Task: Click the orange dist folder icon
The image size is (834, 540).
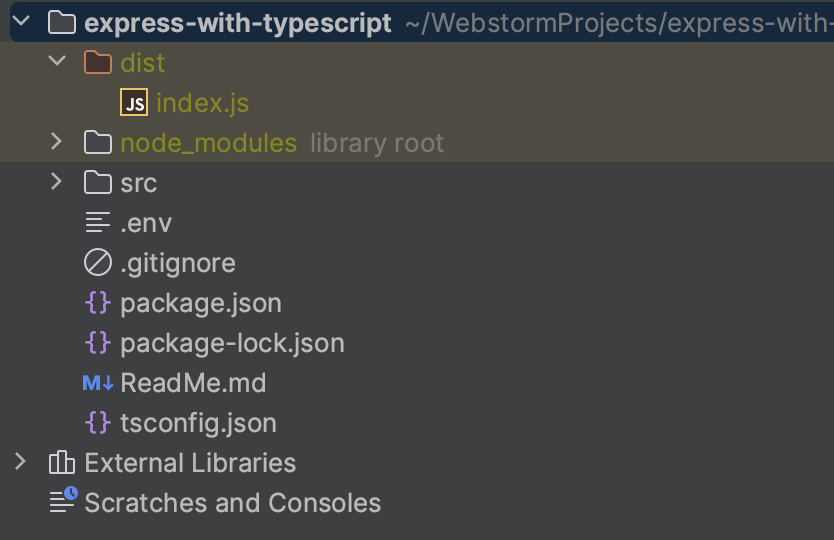Action: (x=97, y=63)
